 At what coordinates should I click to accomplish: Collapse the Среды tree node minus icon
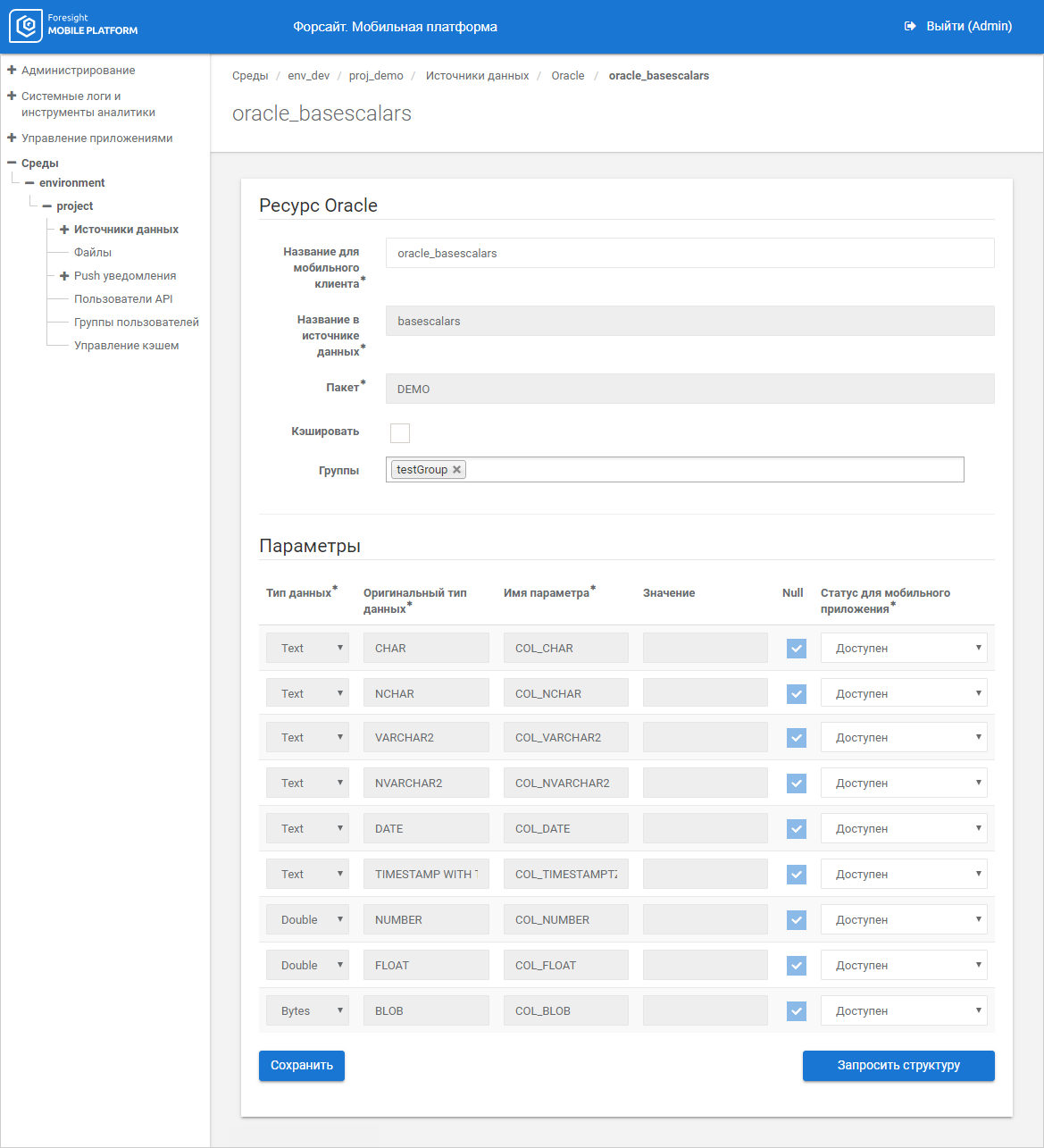coord(12,163)
